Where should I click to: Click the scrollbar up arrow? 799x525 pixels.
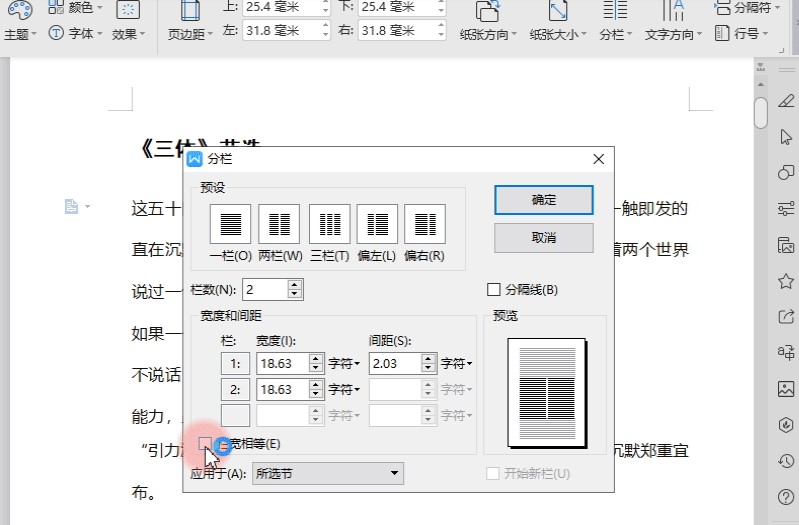tap(761, 84)
